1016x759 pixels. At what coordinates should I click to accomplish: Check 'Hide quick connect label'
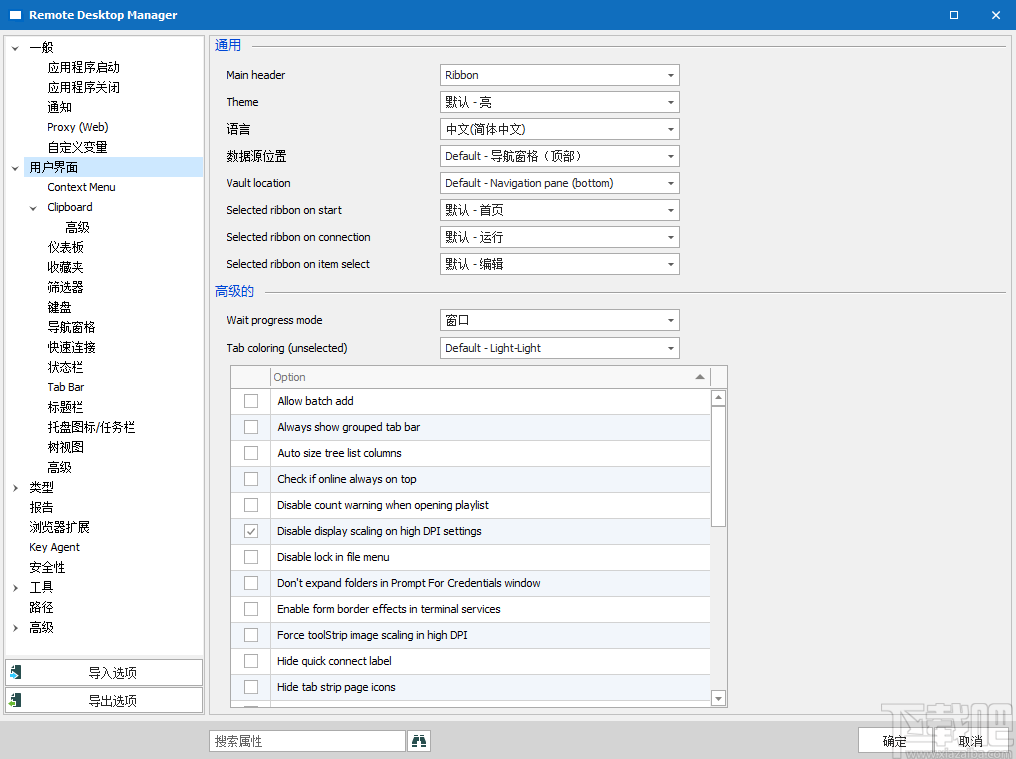252,660
